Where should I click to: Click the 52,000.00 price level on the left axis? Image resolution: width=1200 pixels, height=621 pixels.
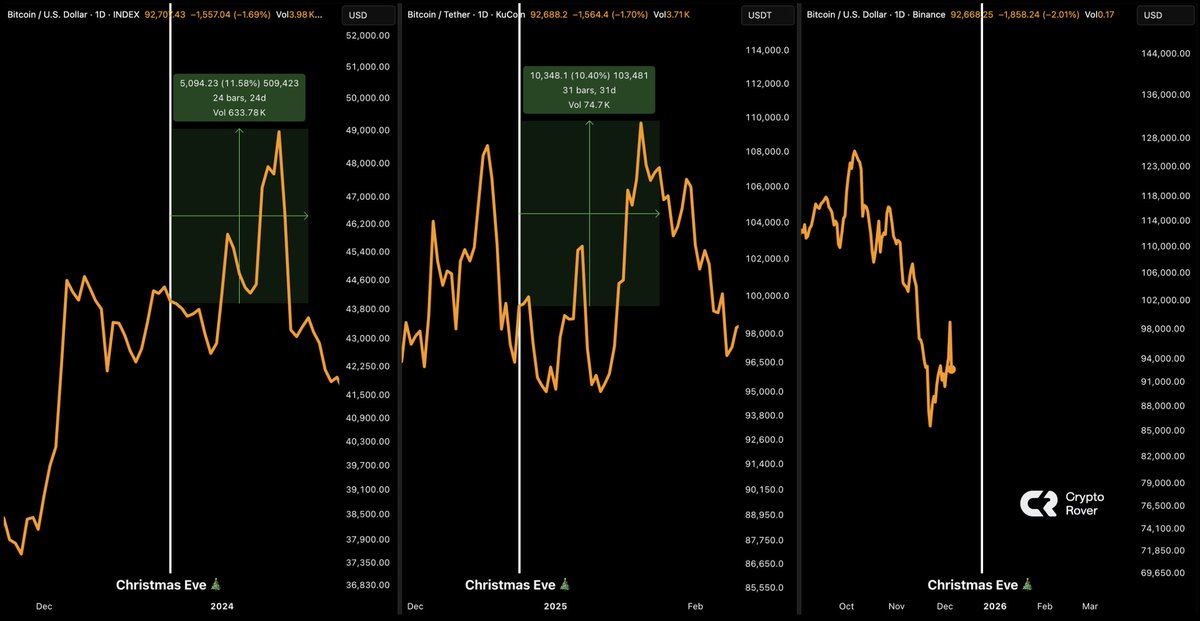coord(367,36)
